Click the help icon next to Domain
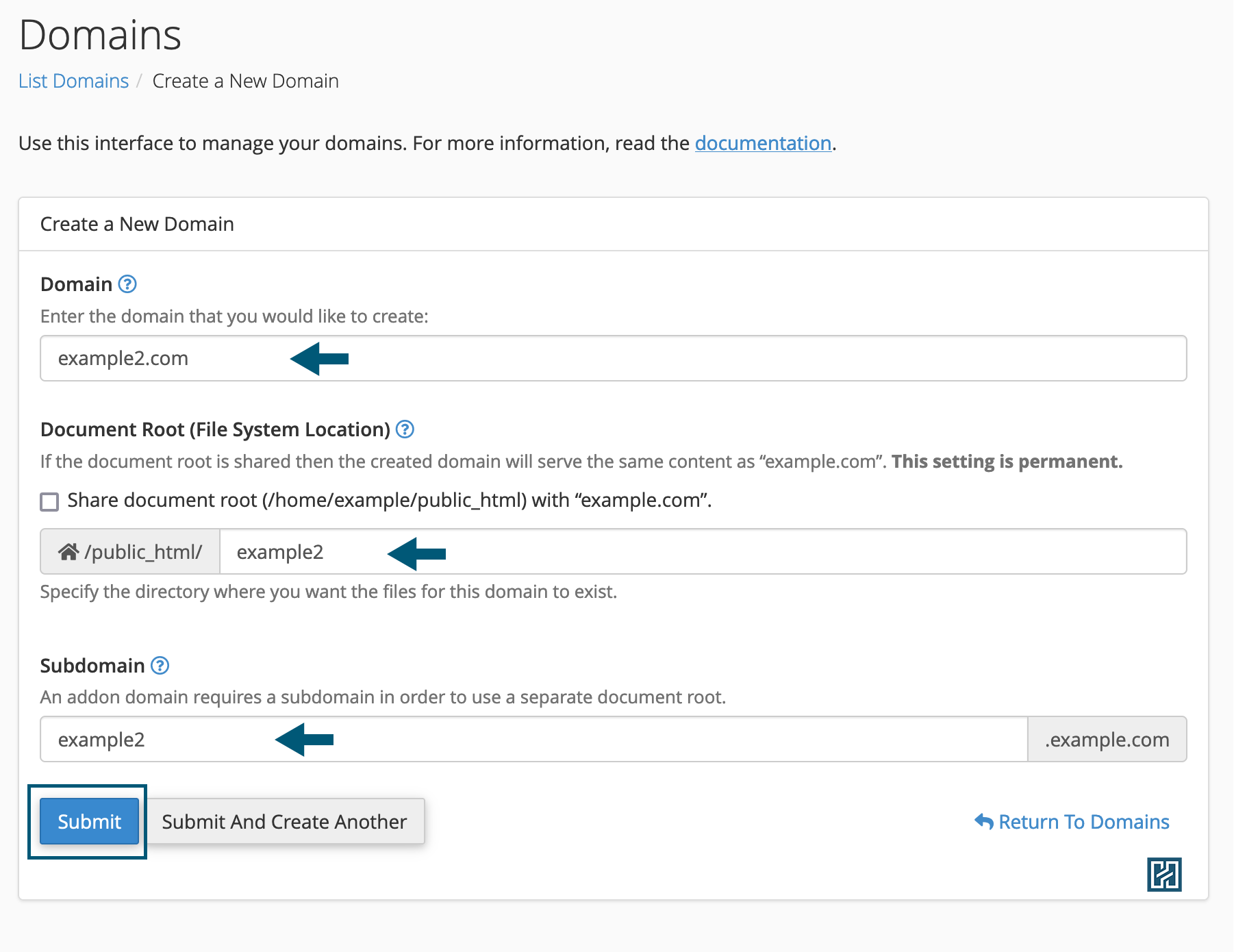1234x952 pixels. [x=127, y=284]
